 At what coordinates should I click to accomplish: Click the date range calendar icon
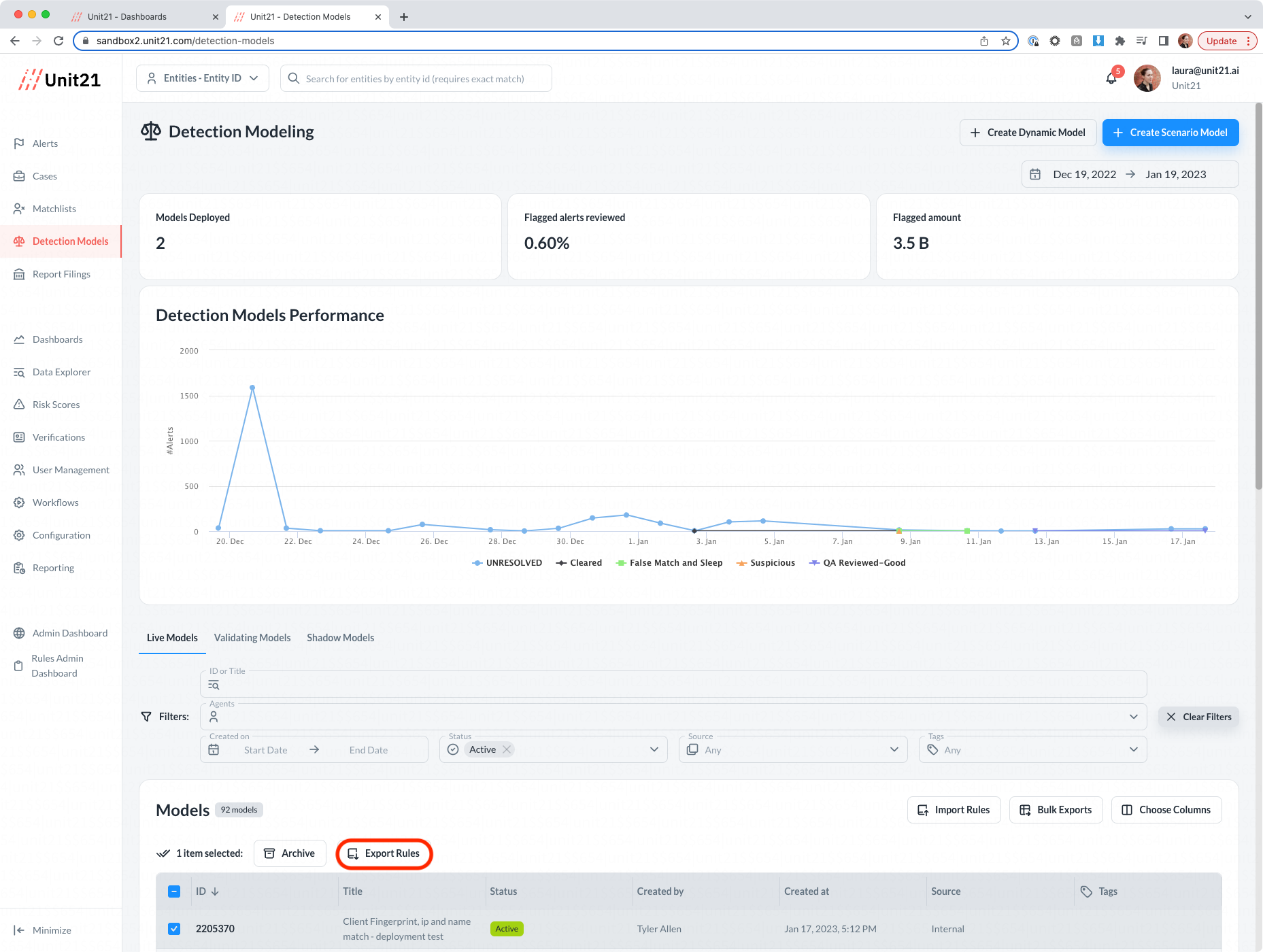[x=1035, y=174]
